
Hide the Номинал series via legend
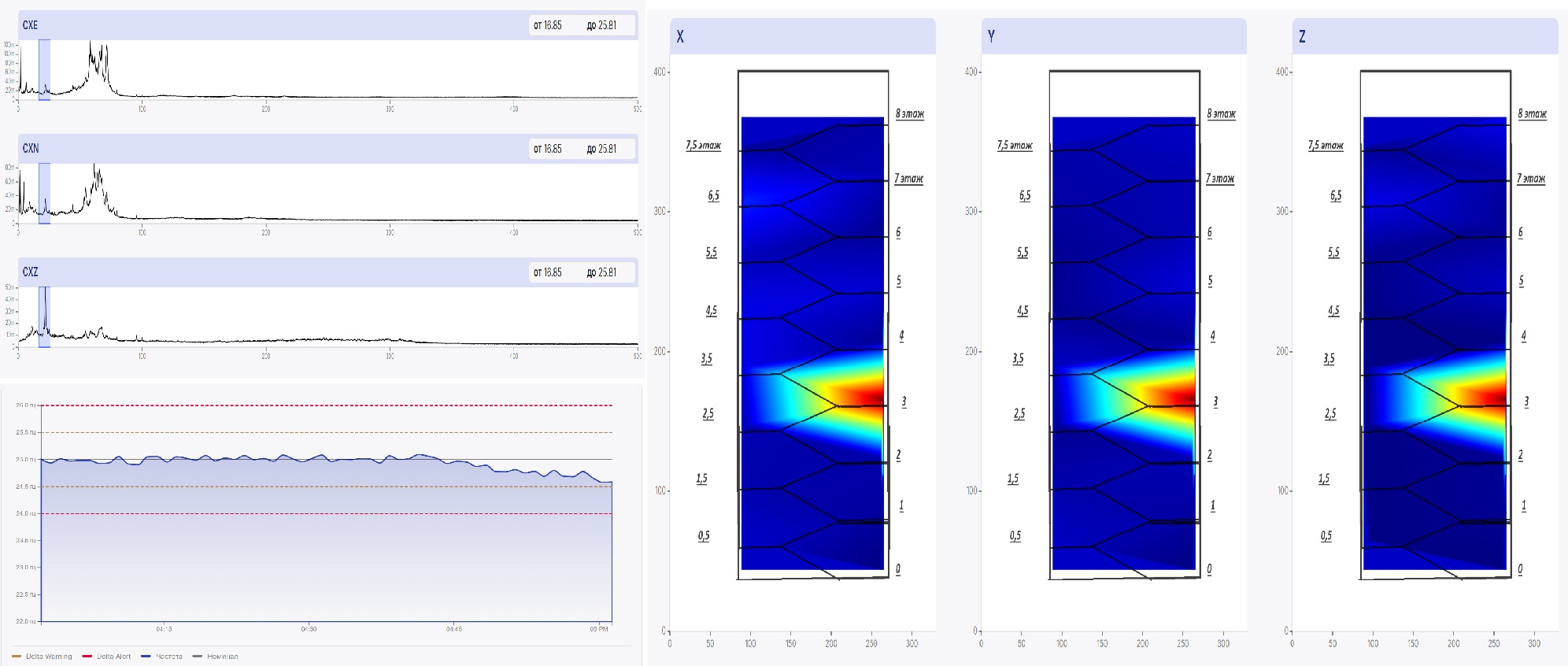216,656
